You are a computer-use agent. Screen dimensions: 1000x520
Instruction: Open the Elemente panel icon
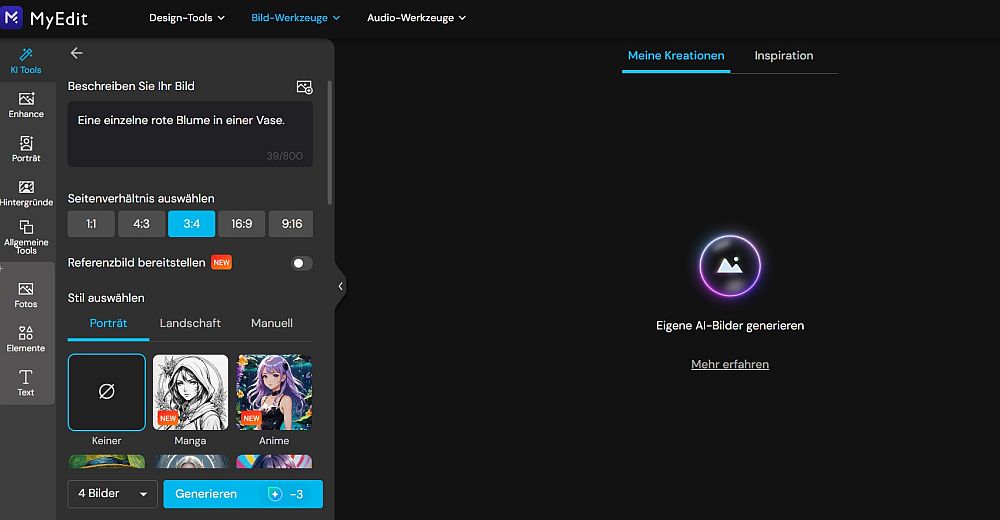26,338
